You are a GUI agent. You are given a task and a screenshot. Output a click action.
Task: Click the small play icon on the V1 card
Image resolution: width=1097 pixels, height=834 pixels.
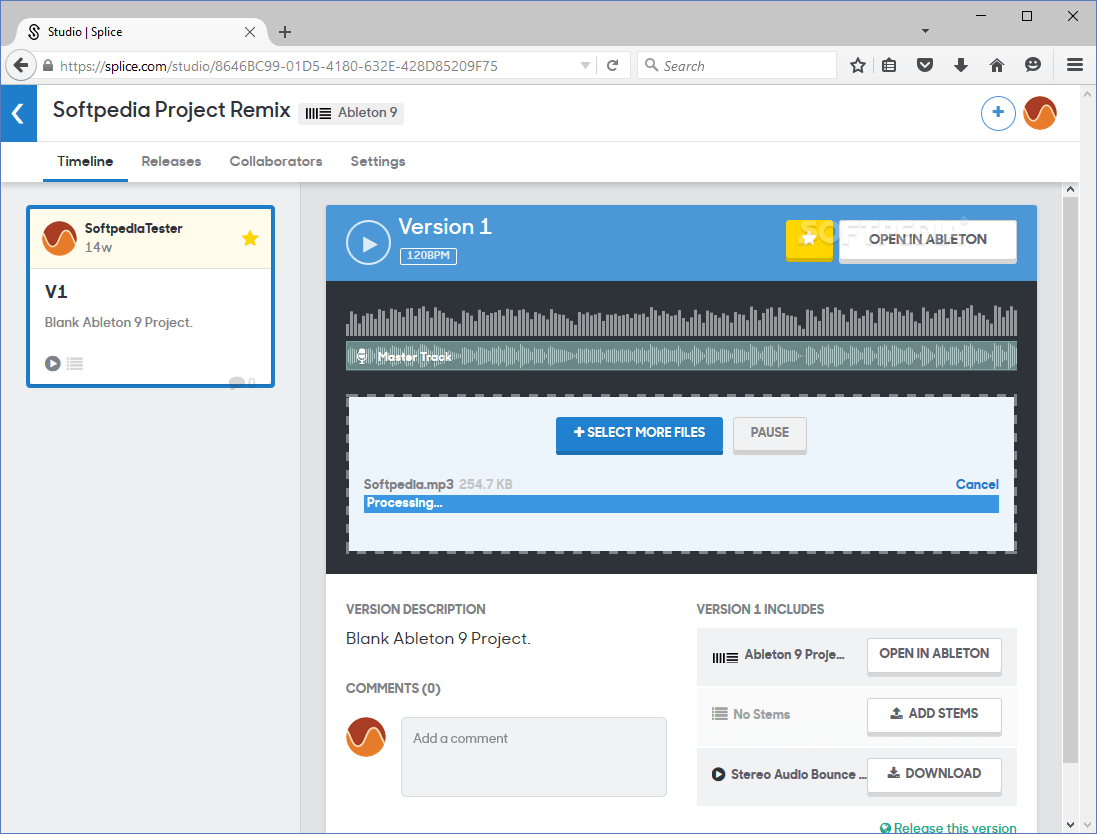click(x=52, y=363)
